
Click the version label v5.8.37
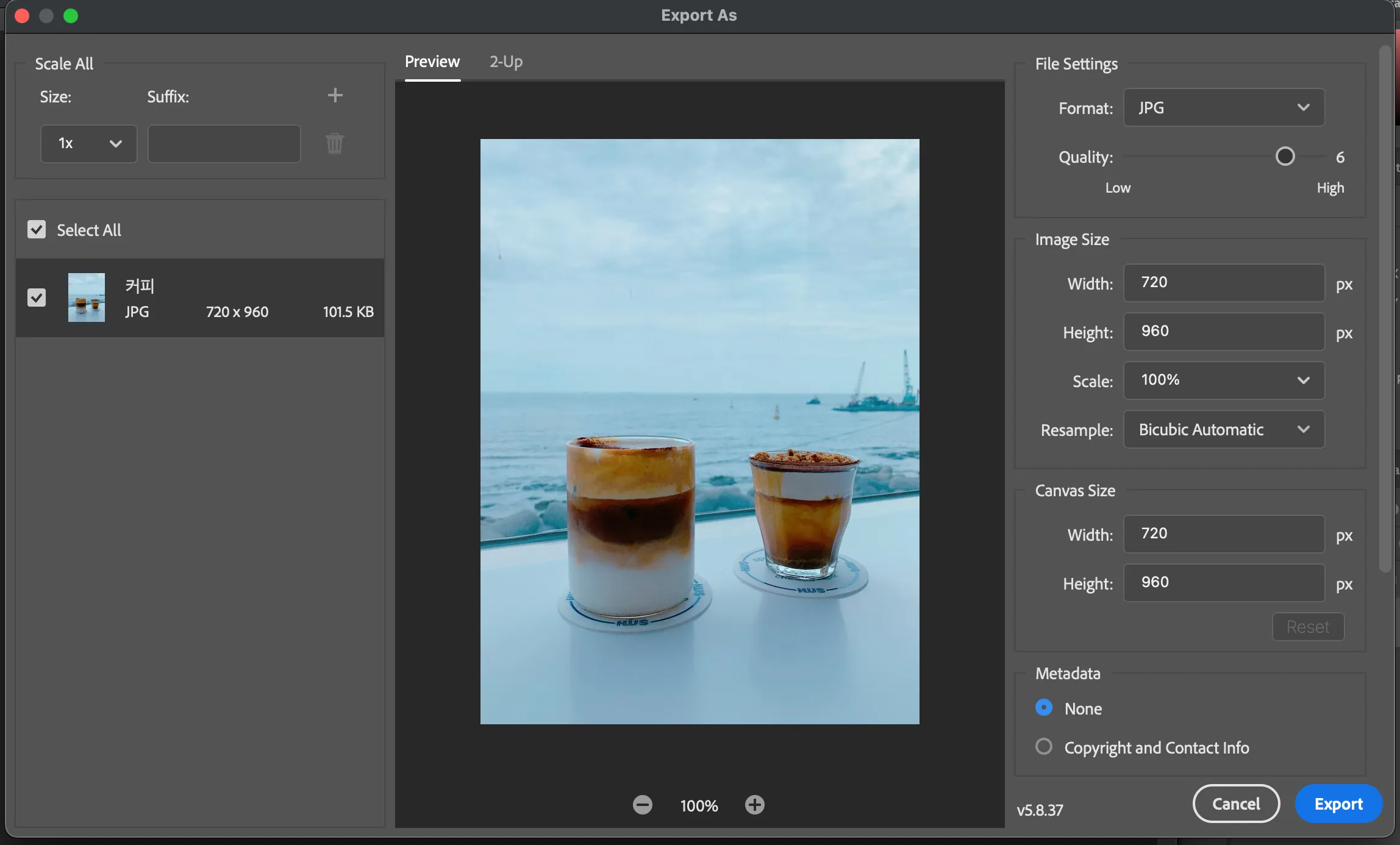click(x=1040, y=810)
